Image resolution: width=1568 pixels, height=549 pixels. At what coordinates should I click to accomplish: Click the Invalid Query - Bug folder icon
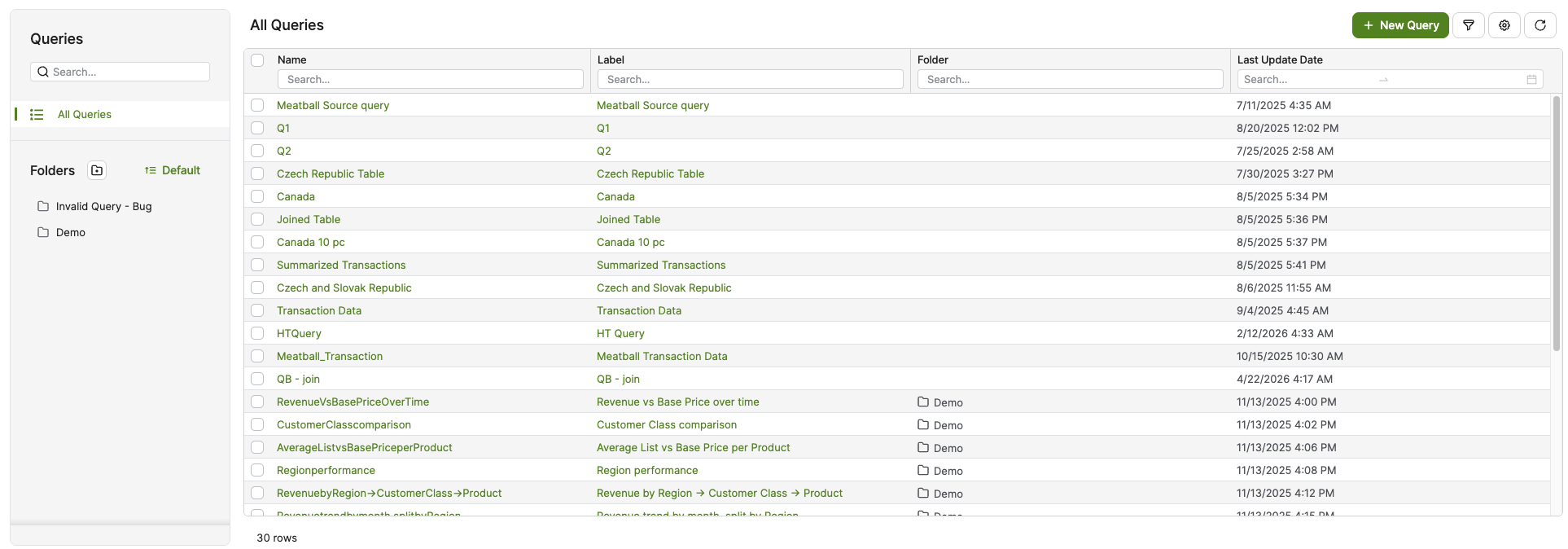pyautogui.click(x=43, y=206)
